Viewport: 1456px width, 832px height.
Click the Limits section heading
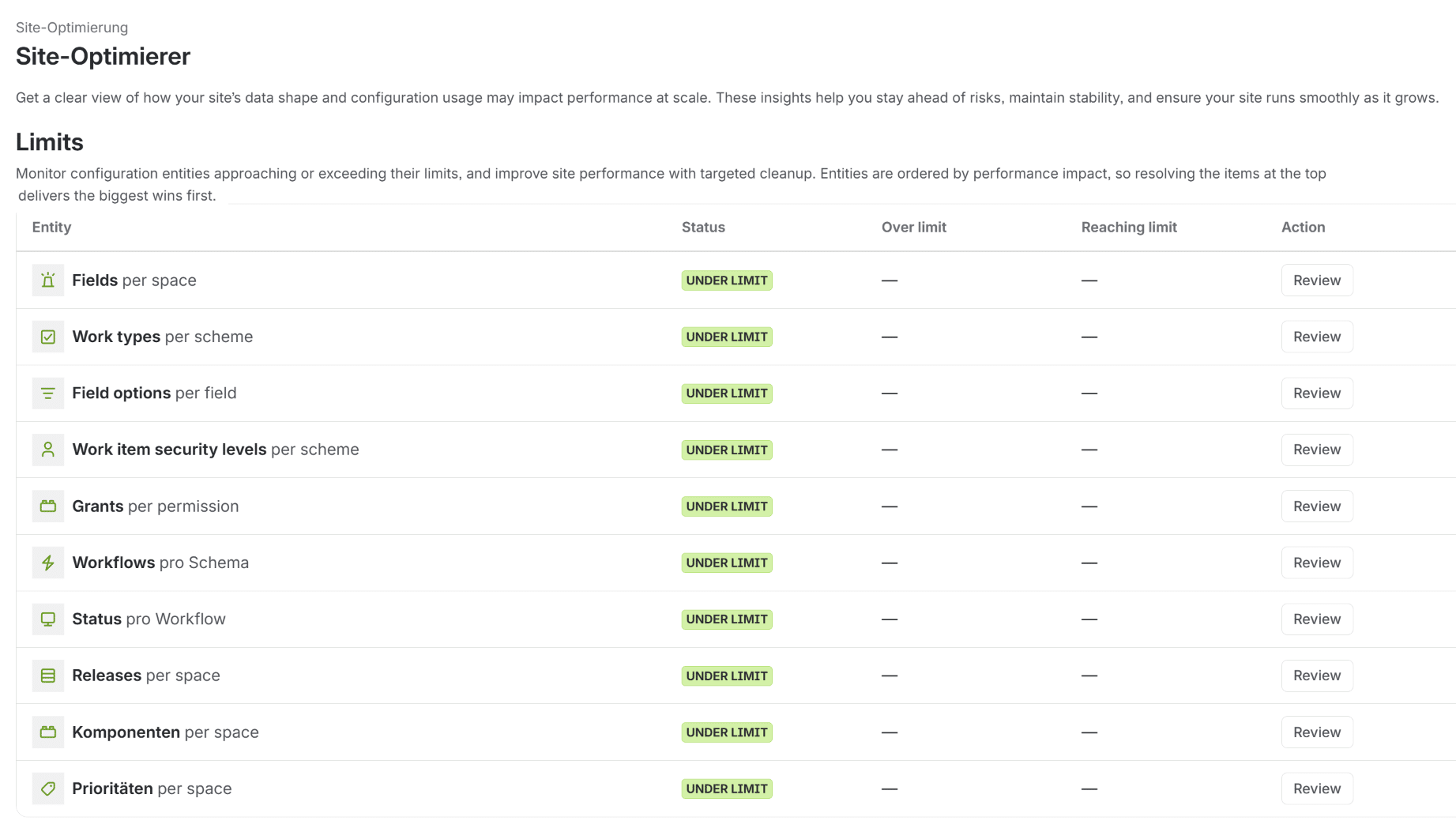click(x=50, y=142)
